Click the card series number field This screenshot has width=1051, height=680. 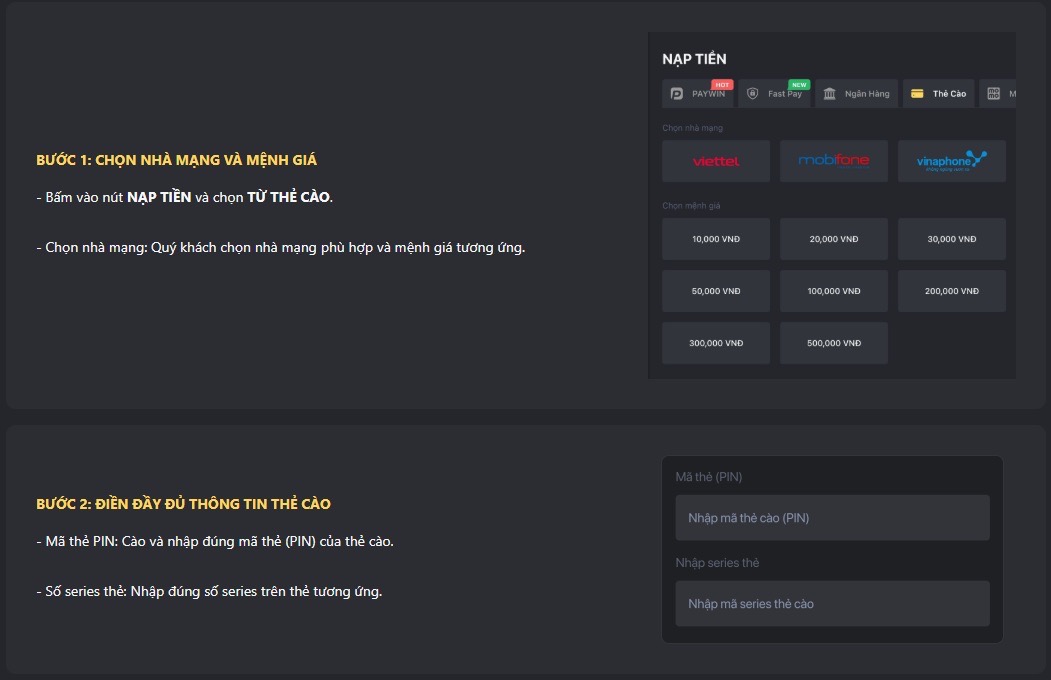[832, 604]
